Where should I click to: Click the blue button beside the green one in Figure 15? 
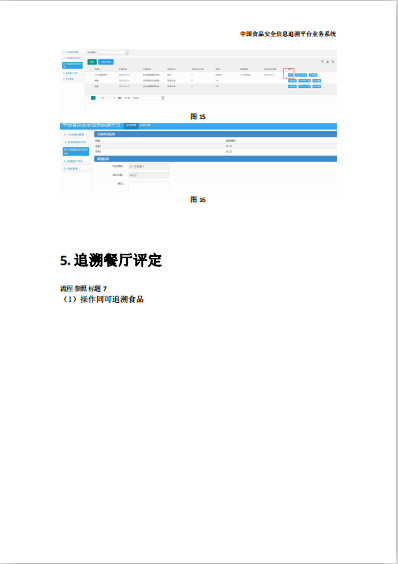coord(106,62)
